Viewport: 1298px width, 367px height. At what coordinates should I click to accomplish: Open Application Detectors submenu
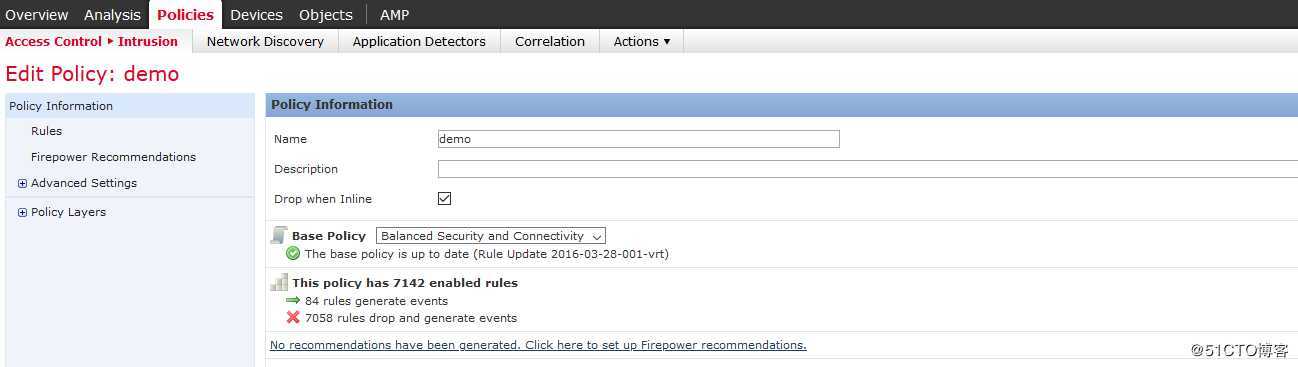[x=419, y=41]
